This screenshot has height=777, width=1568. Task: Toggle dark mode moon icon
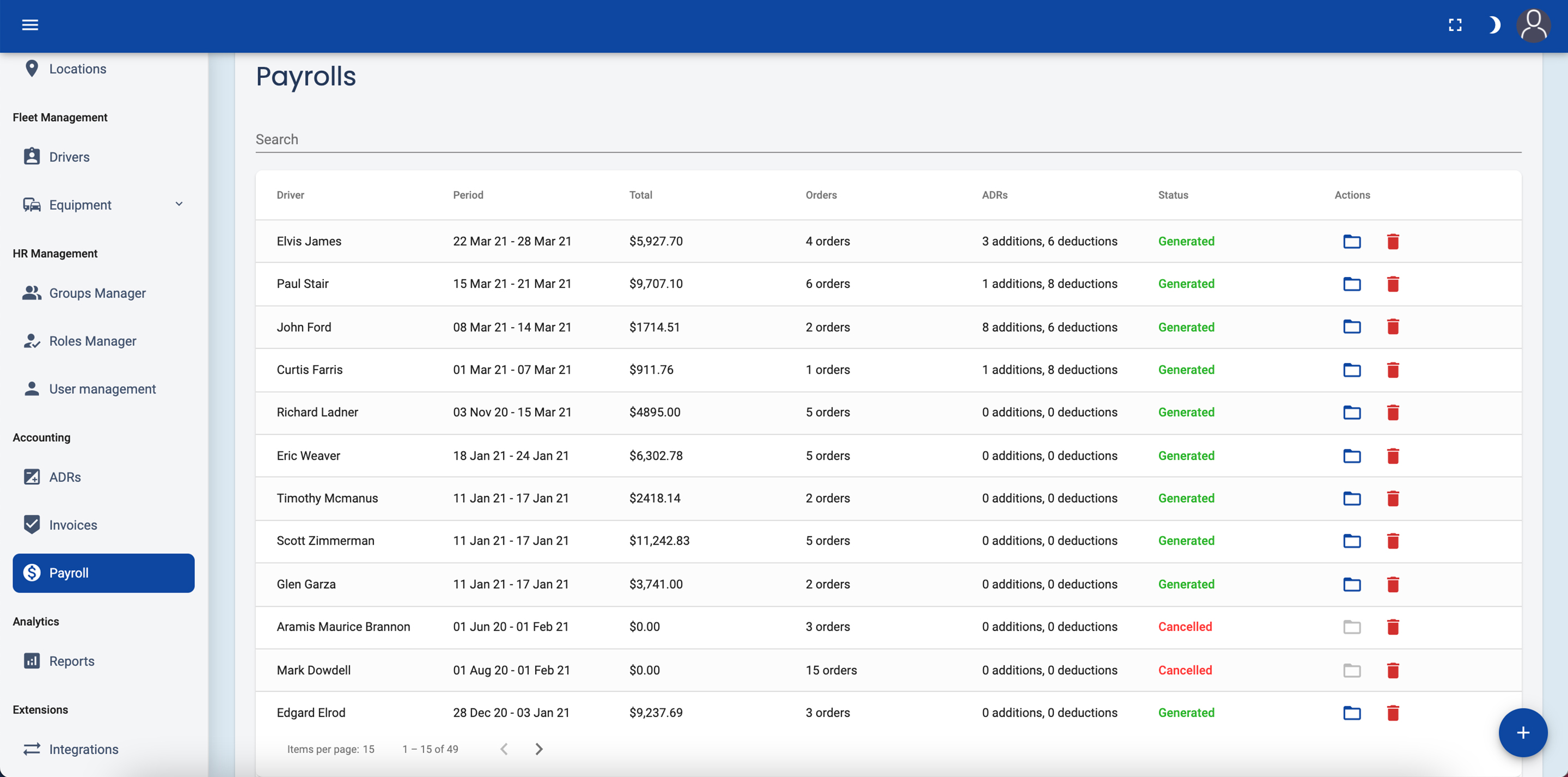(x=1494, y=25)
